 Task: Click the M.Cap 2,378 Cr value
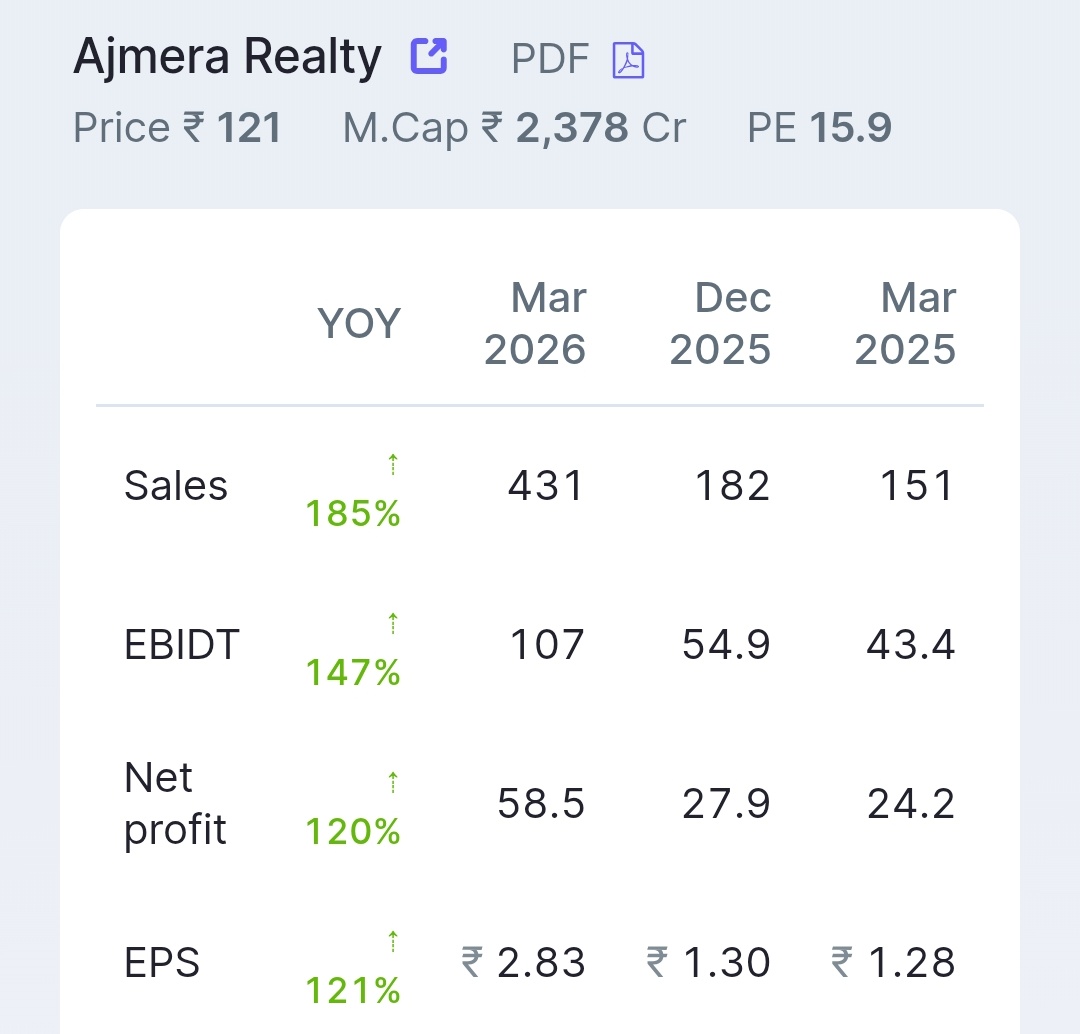point(515,128)
